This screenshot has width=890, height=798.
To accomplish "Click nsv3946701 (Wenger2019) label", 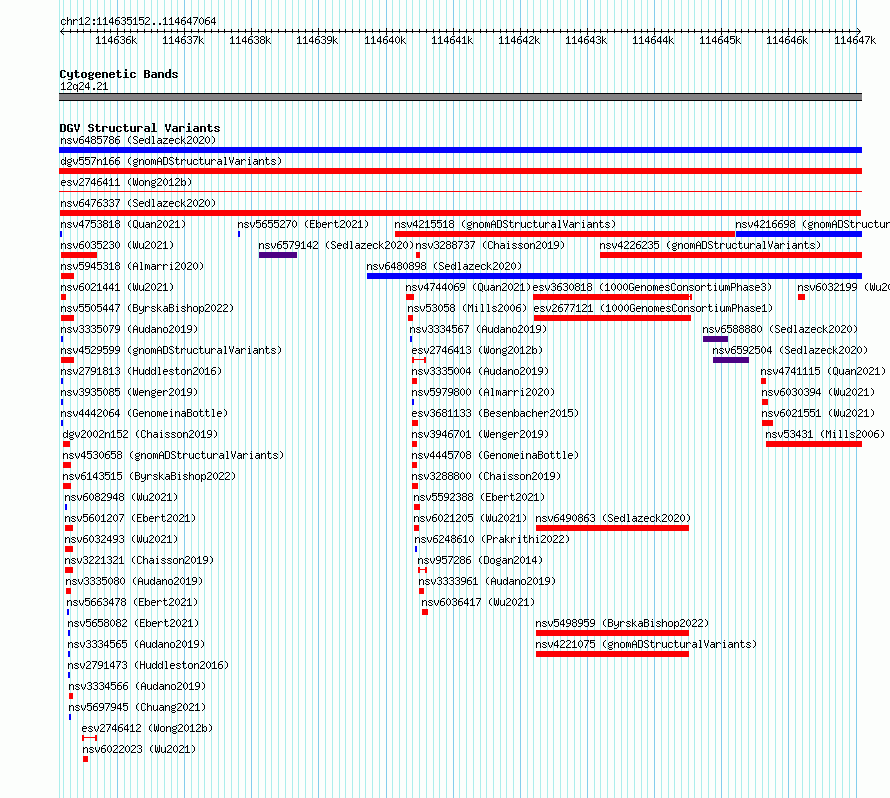I will coord(480,434).
